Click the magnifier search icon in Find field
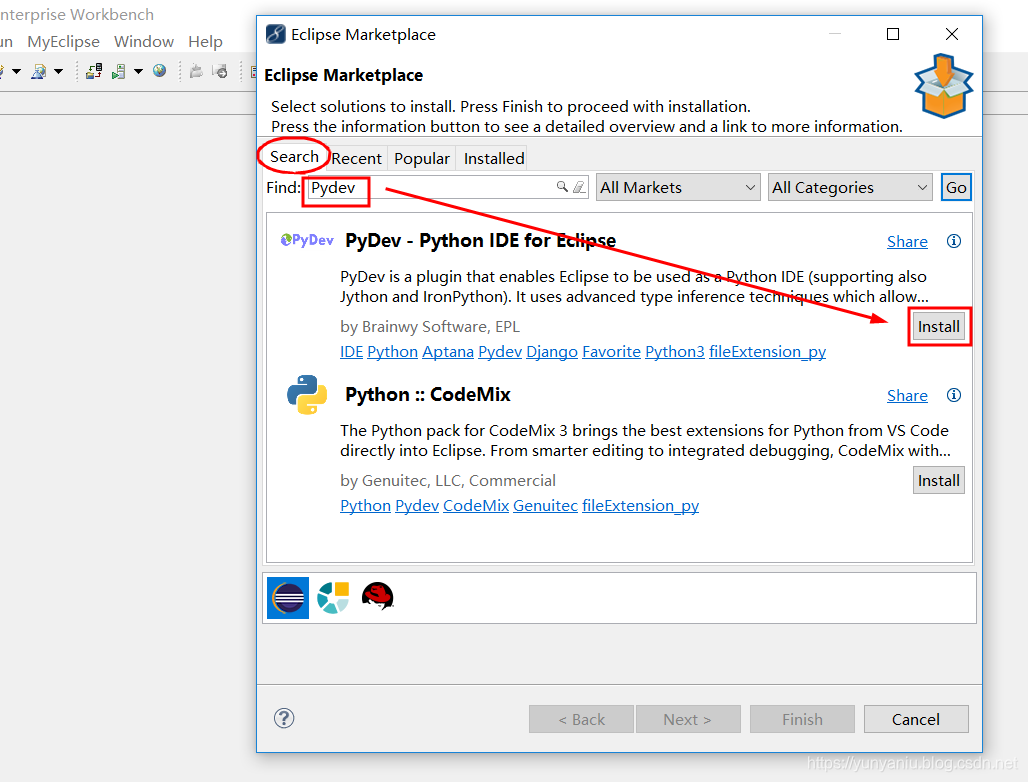 (562, 187)
